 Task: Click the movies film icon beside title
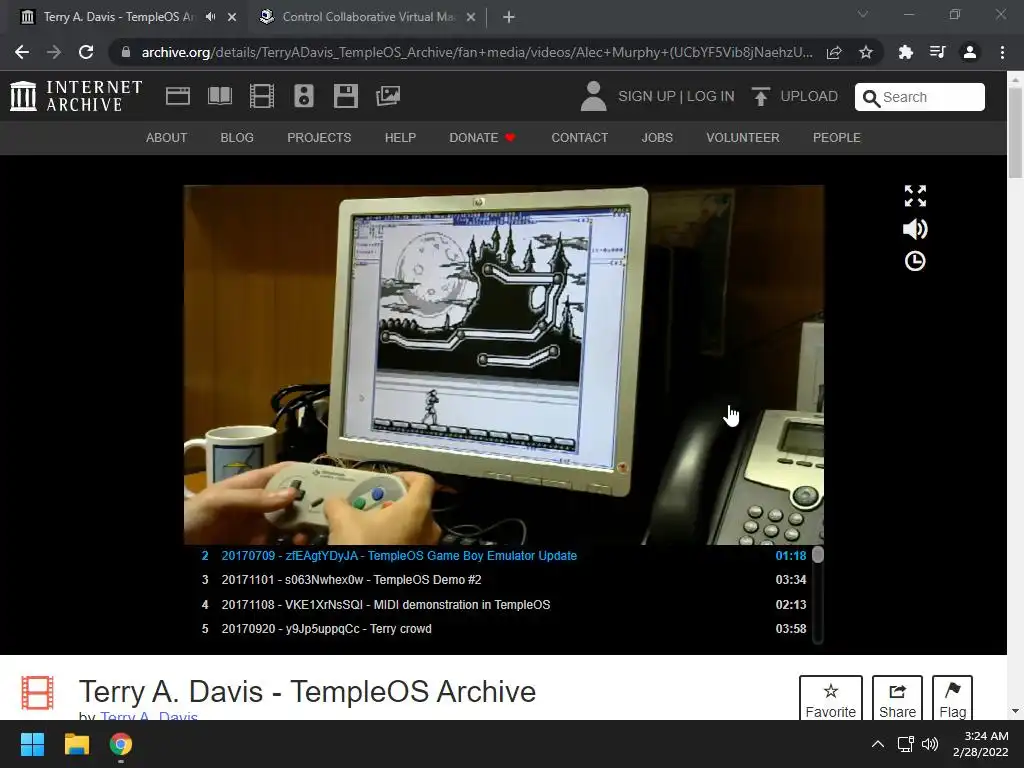point(37,692)
